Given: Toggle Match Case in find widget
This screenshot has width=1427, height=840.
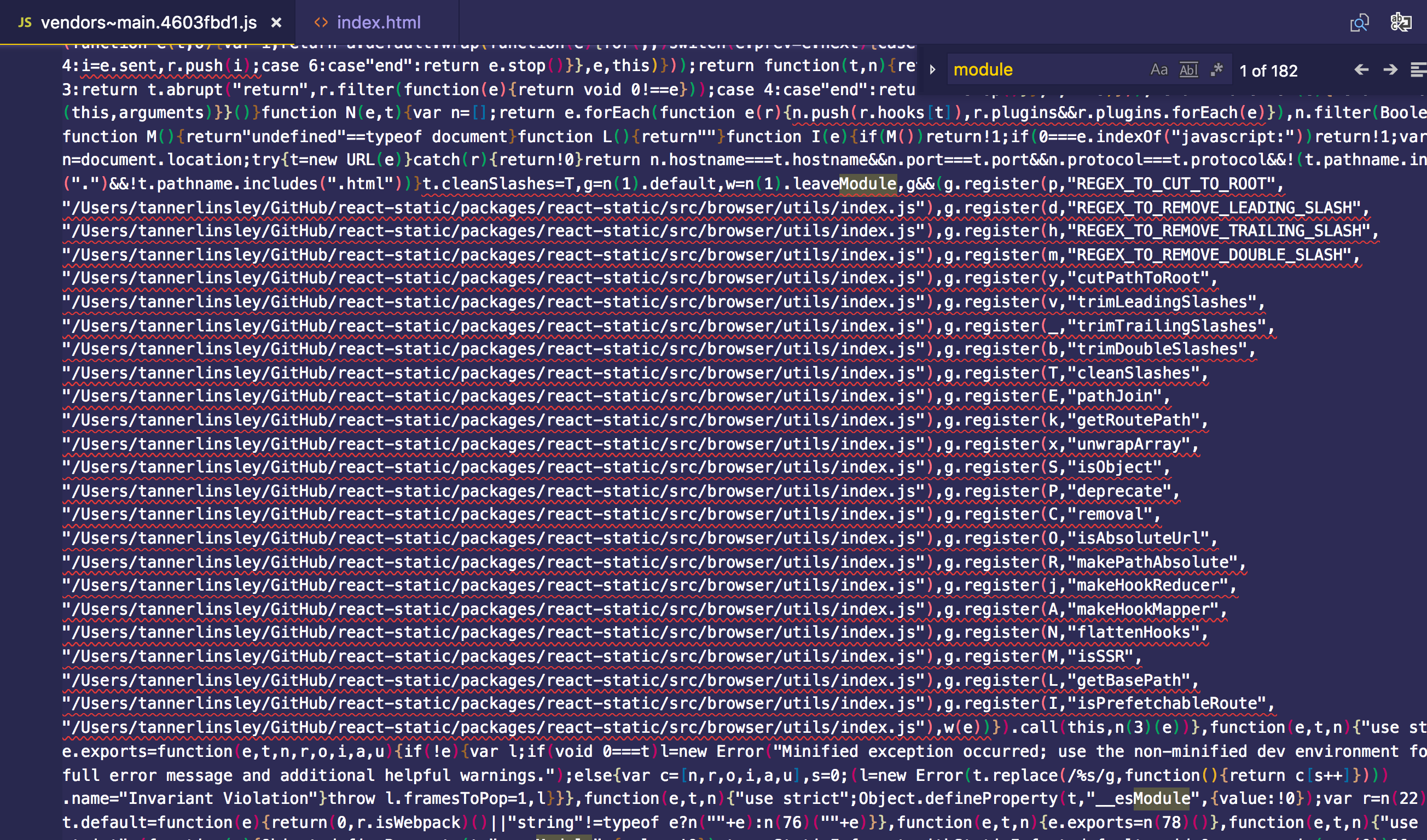Looking at the screenshot, I should tap(1158, 69).
